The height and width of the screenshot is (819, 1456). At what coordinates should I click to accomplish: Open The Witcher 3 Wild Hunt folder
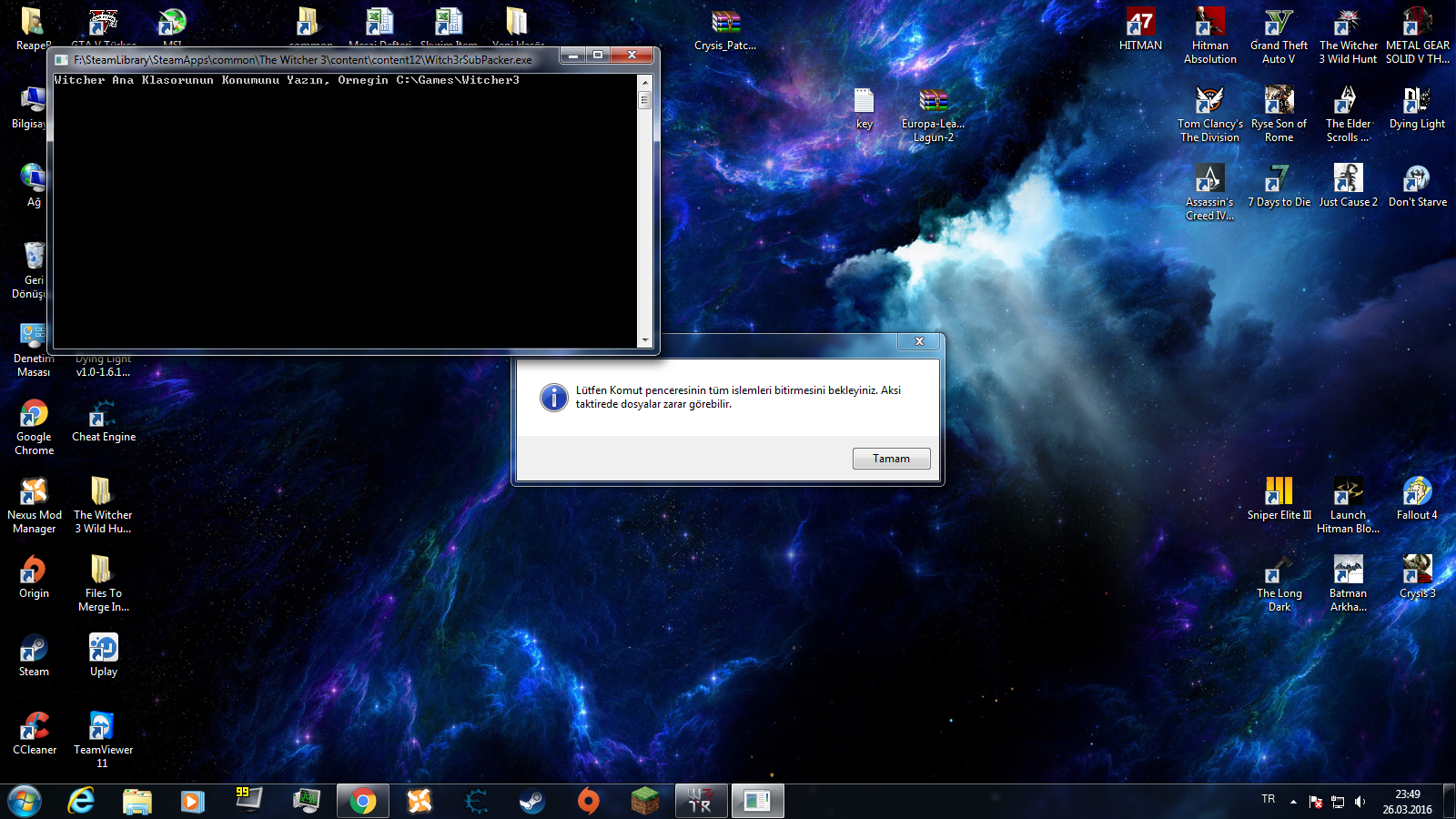tap(103, 505)
